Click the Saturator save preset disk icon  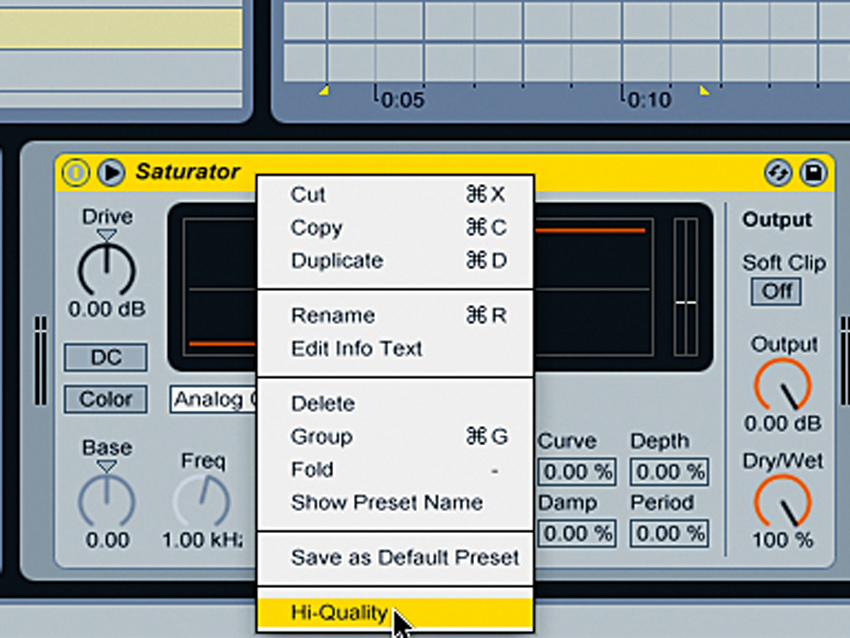(813, 173)
